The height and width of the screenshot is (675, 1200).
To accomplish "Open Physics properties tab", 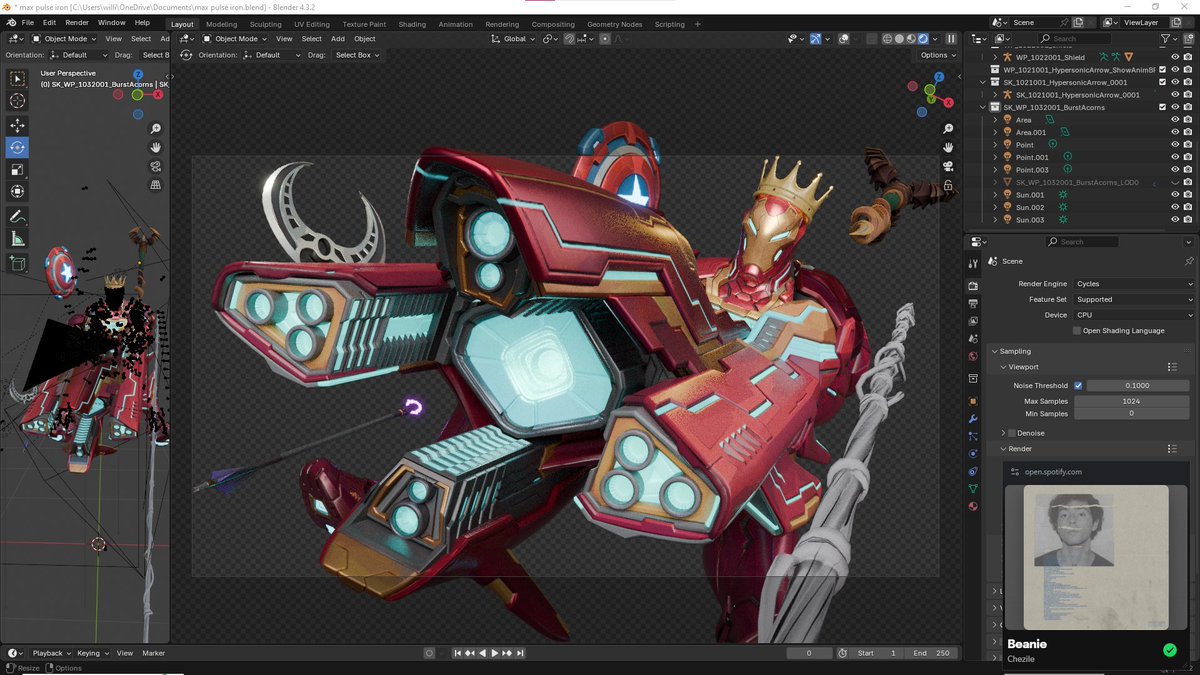I will pyautogui.click(x=973, y=453).
